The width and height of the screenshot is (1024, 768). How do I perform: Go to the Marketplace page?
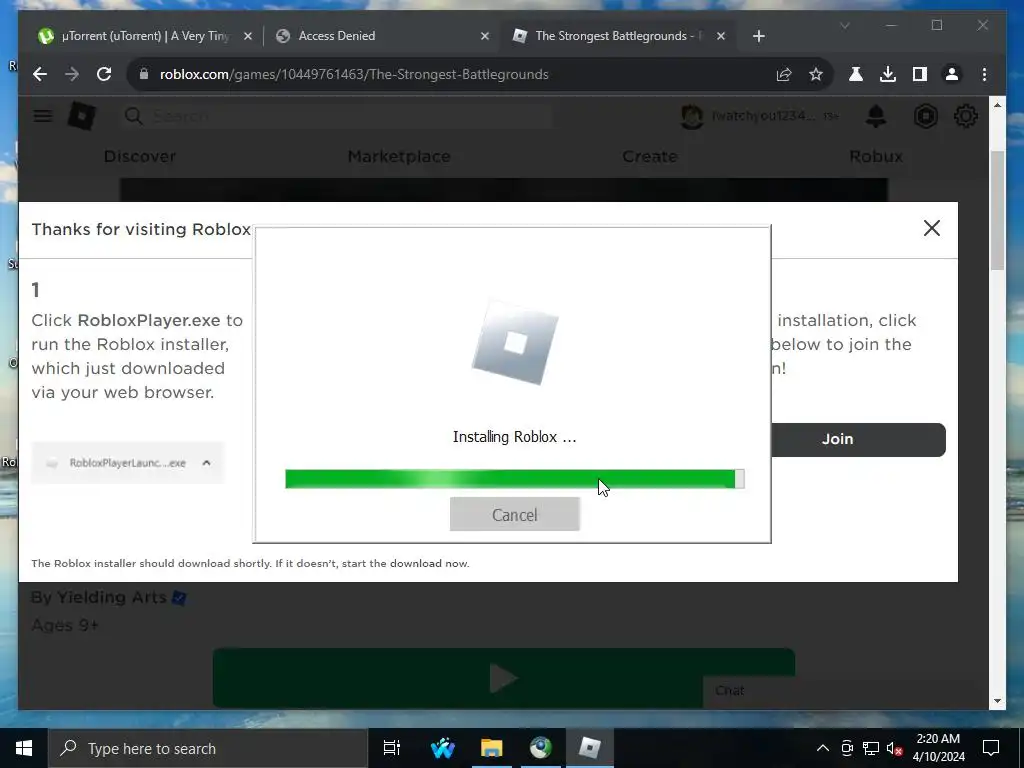(x=399, y=157)
